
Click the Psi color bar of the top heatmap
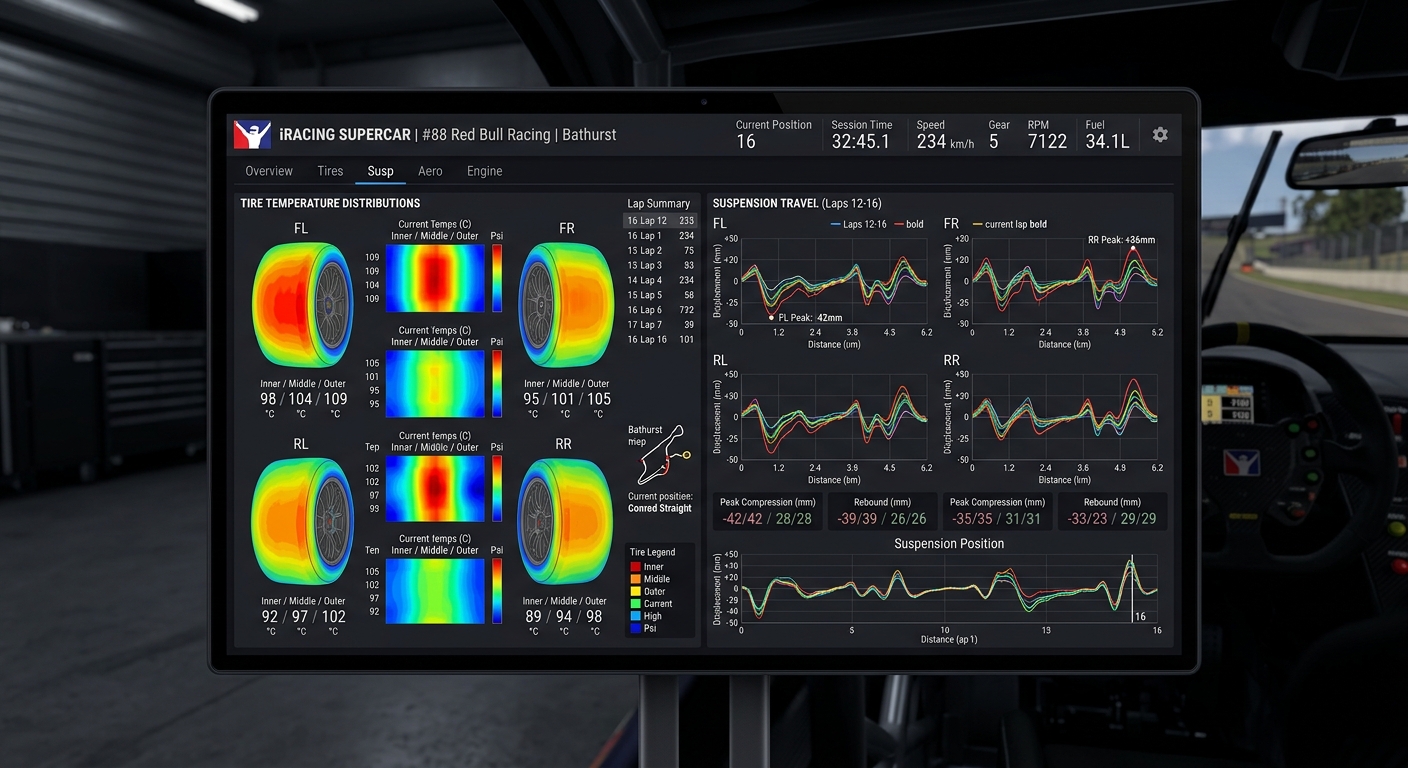[x=497, y=279]
